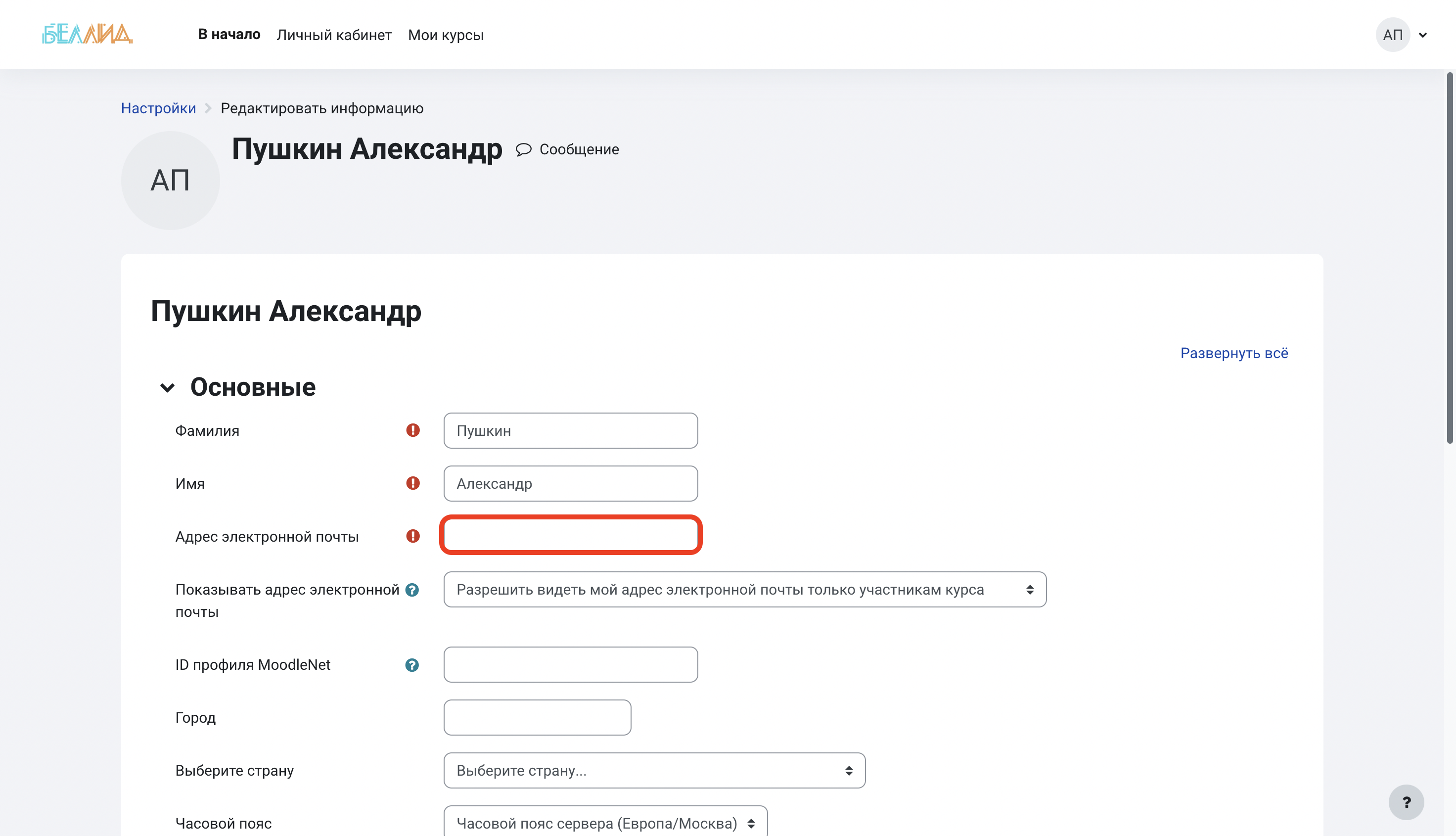Click into the empty email address field

pyautogui.click(x=570, y=535)
